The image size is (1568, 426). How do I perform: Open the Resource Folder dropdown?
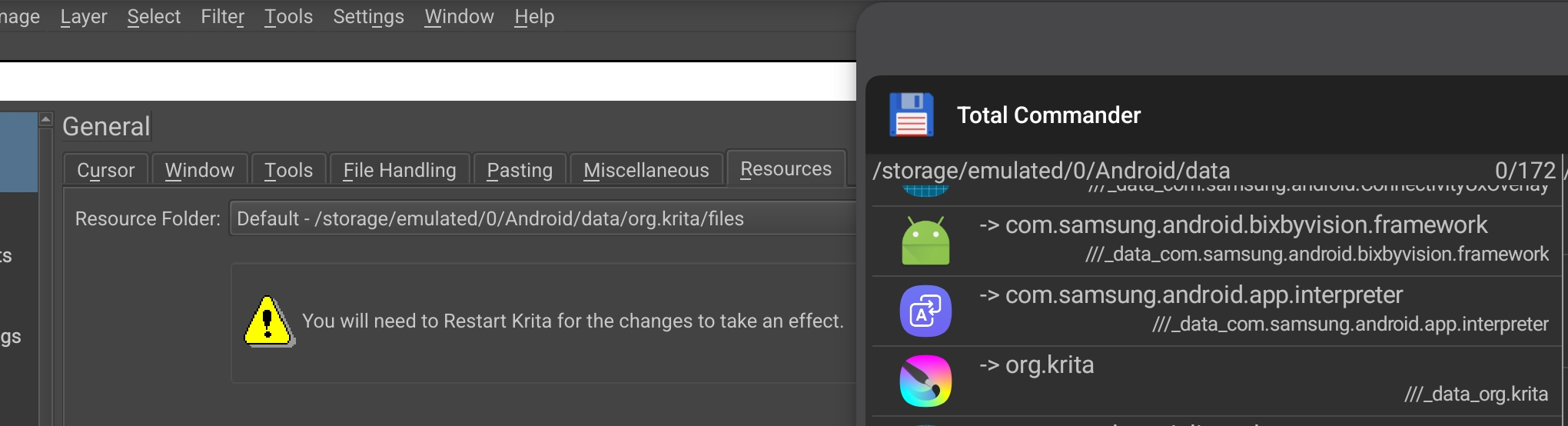(x=543, y=219)
